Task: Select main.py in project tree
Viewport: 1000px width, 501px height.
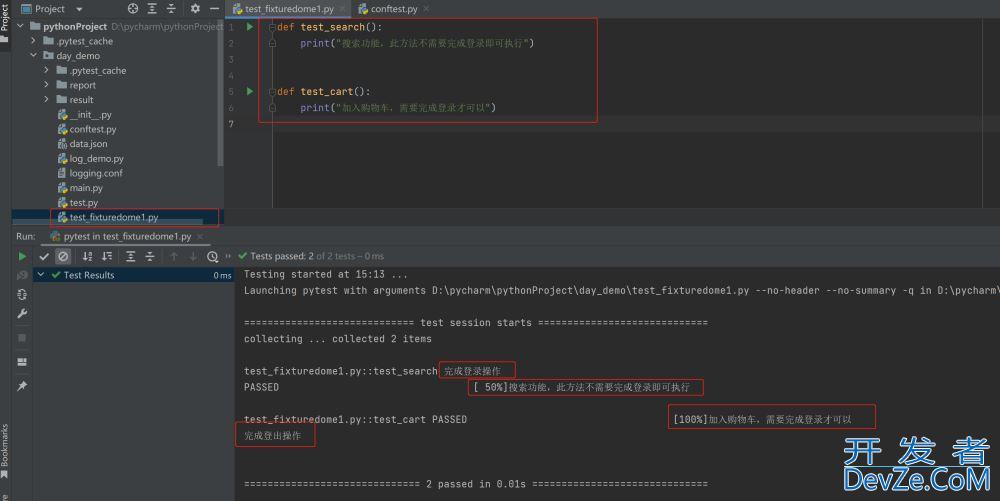Action: pyautogui.click(x=80, y=188)
